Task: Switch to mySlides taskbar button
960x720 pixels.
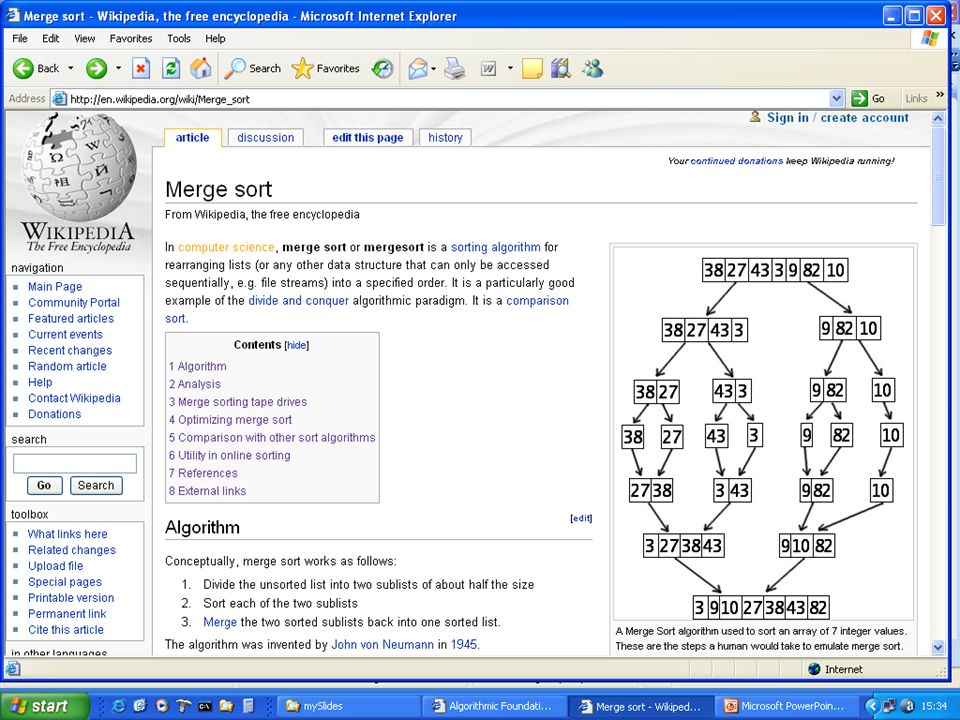Action: coord(347,706)
